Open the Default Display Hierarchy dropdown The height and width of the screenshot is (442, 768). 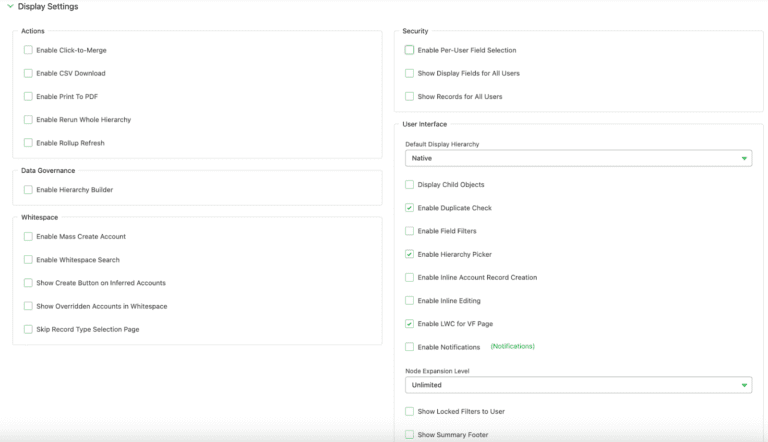coord(578,158)
